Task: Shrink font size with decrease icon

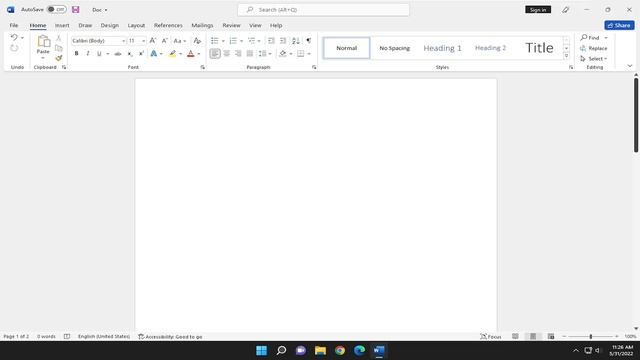Action: pyautogui.click(x=164, y=40)
